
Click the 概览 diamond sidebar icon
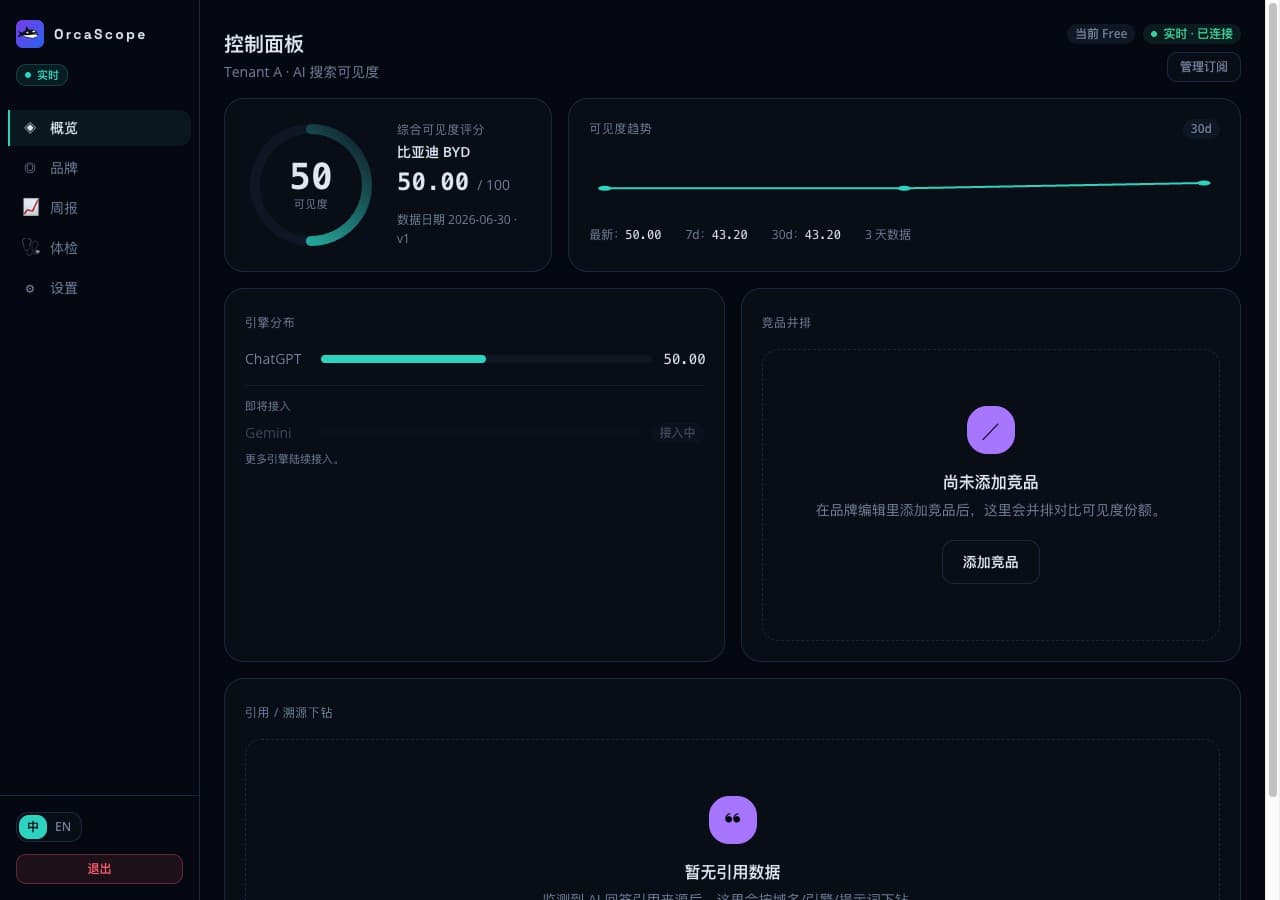tap(30, 128)
